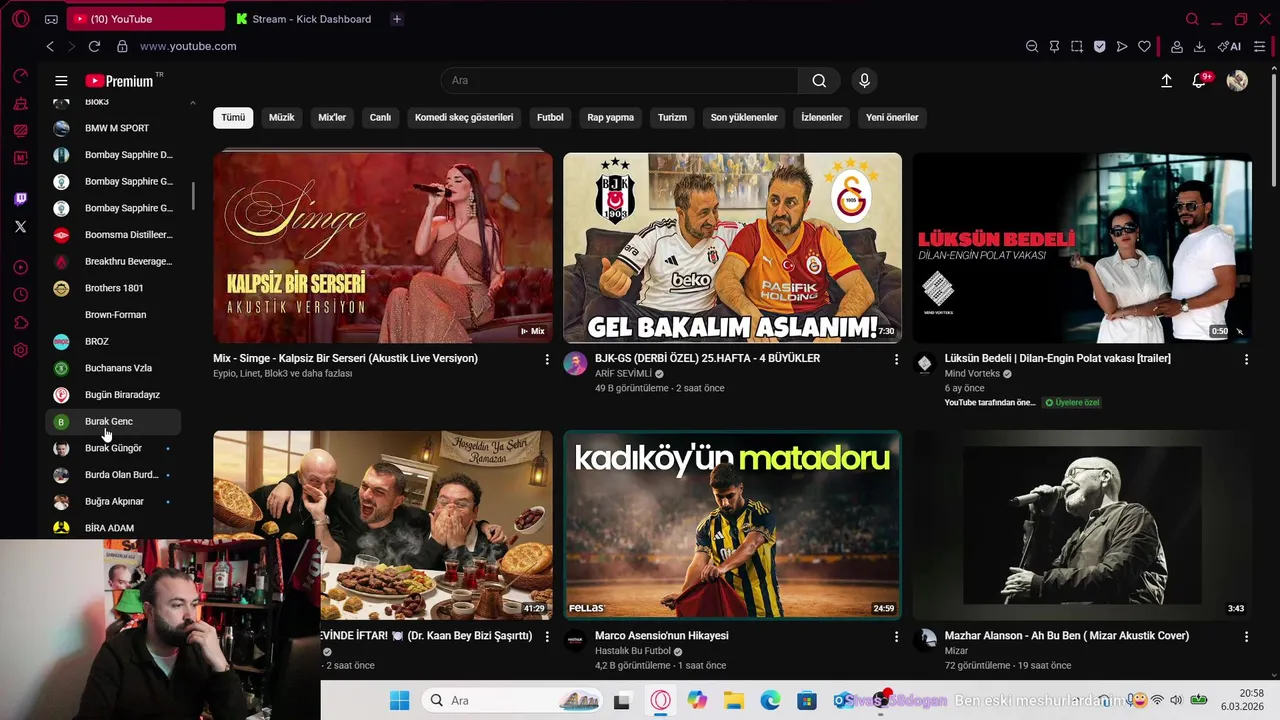This screenshot has height=720, width=1280.
Task: Click the YouTube Premium logo
Action: [119, 81]
